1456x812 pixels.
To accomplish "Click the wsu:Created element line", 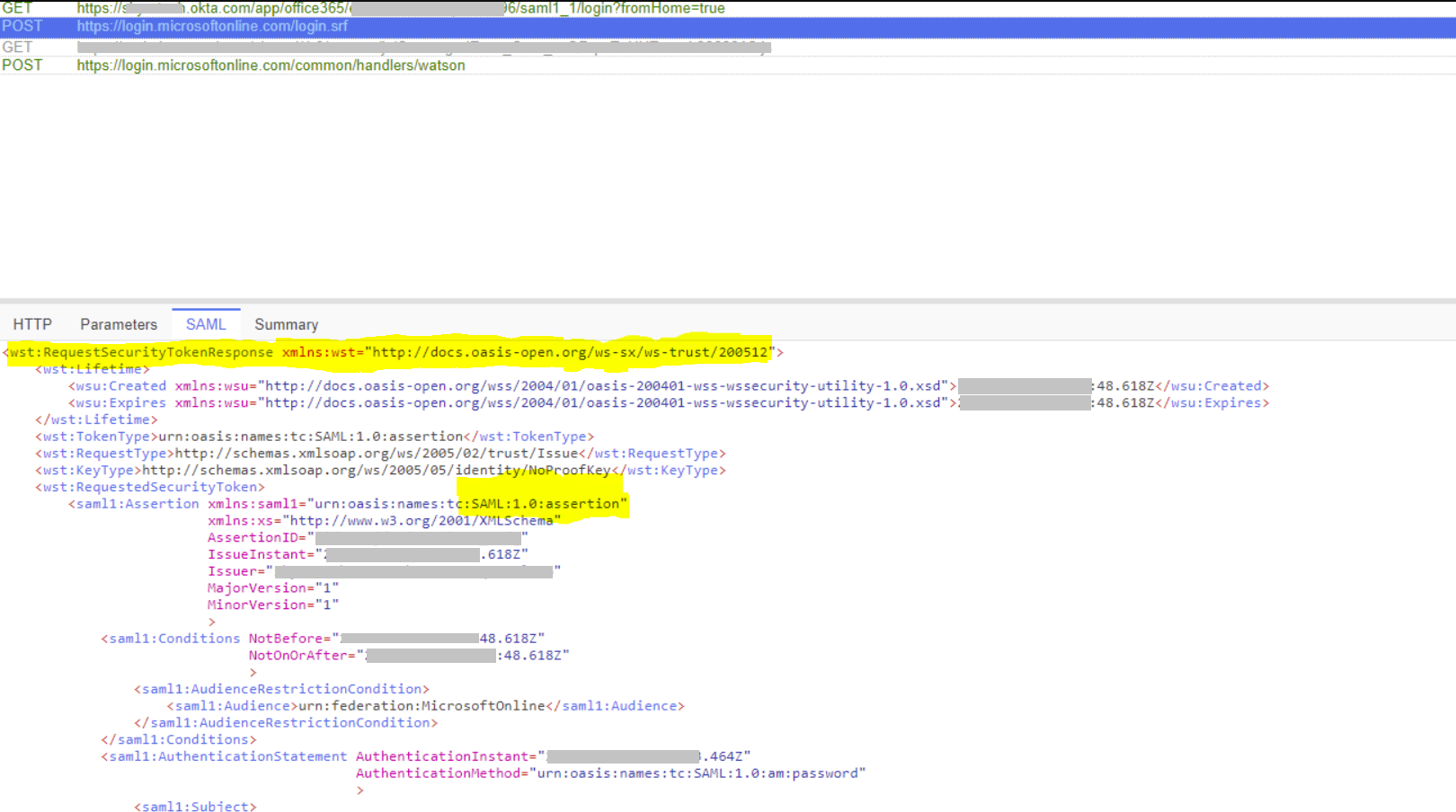I will point(669,386).
